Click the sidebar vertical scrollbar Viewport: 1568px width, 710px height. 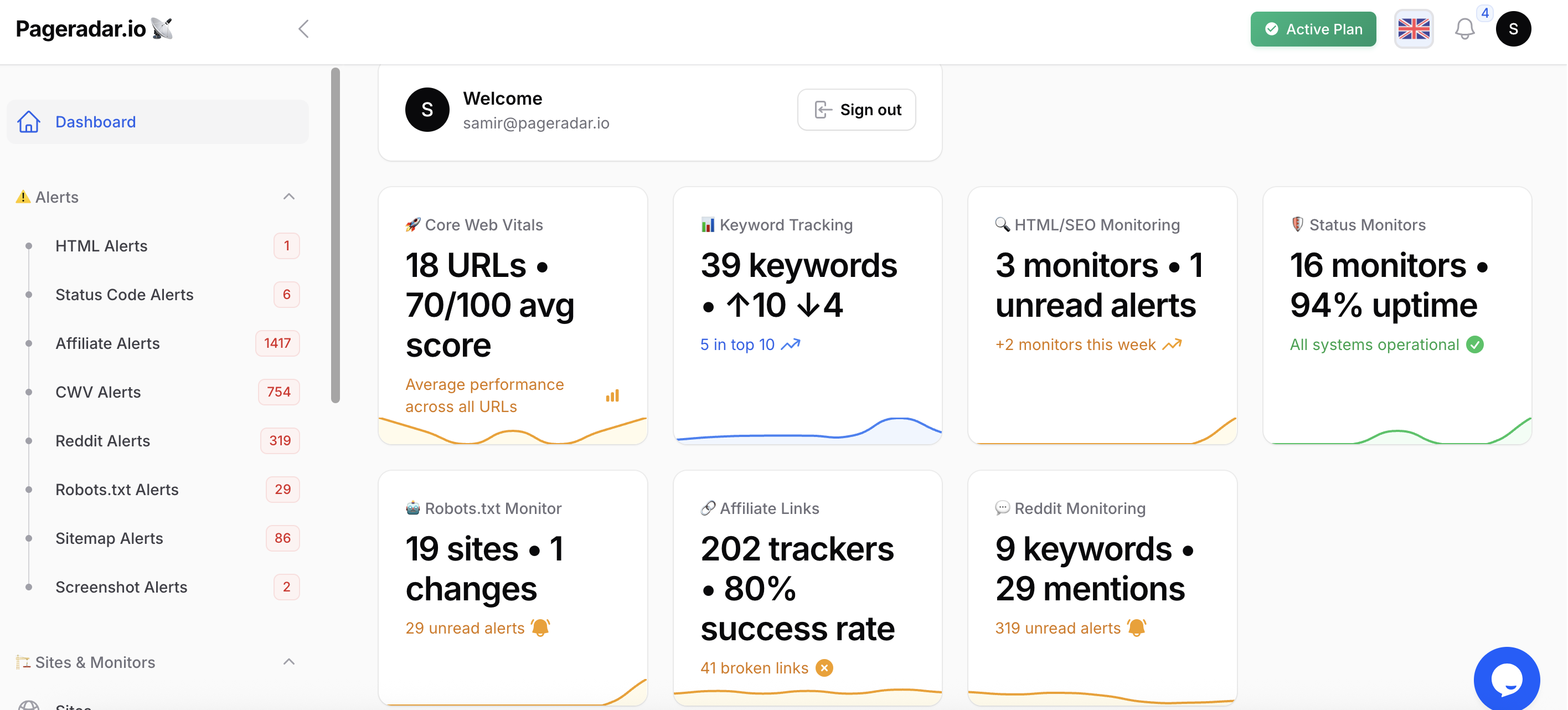[335, 234]
